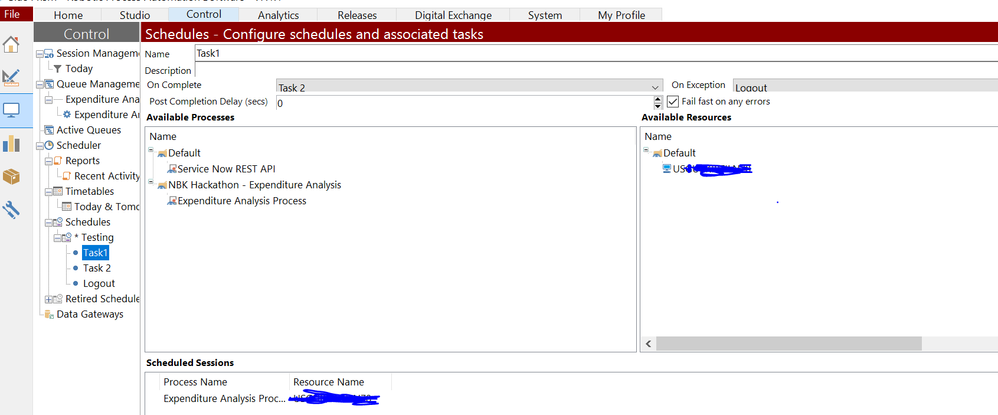
Task: Open the On Exception Logout dropdown
Action: [865, 87]
